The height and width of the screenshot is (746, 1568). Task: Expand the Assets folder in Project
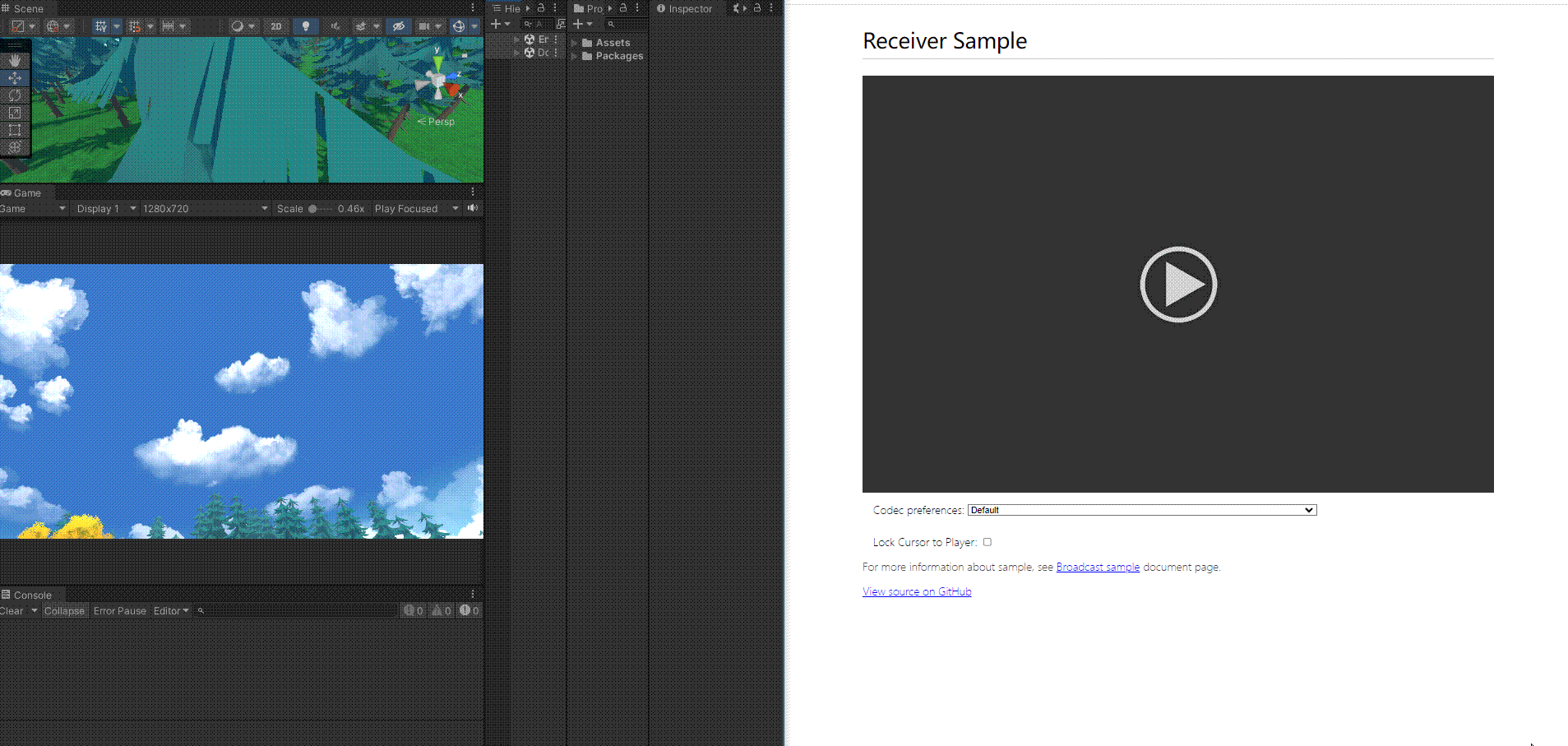tap(575, 43)
